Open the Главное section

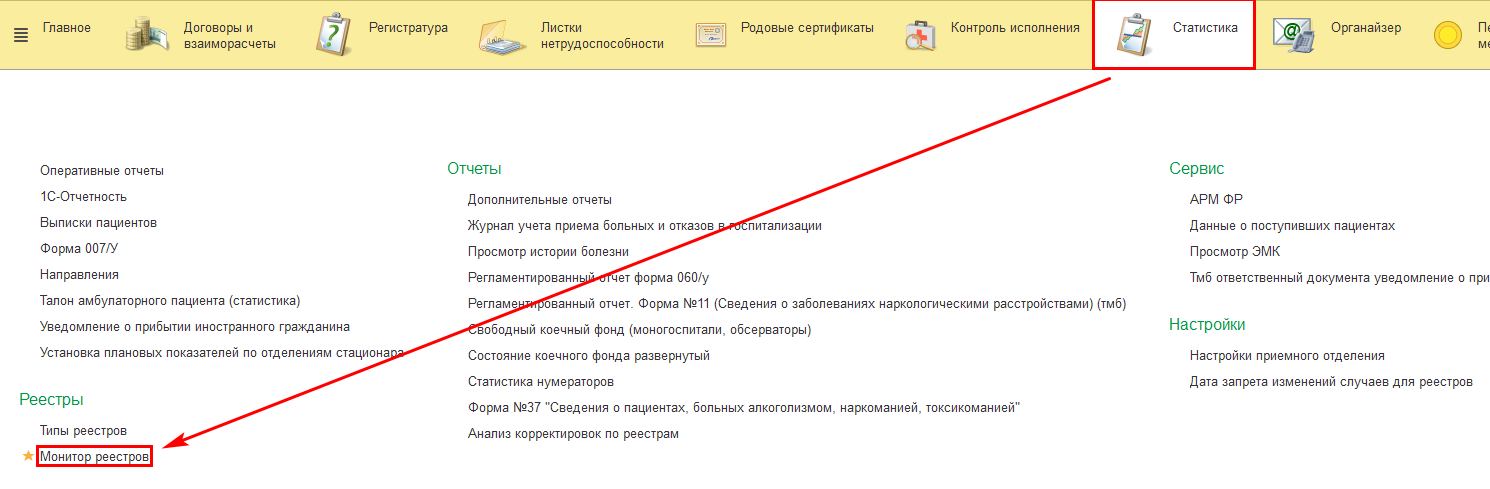pyautogui.click(x=66, y=28)
